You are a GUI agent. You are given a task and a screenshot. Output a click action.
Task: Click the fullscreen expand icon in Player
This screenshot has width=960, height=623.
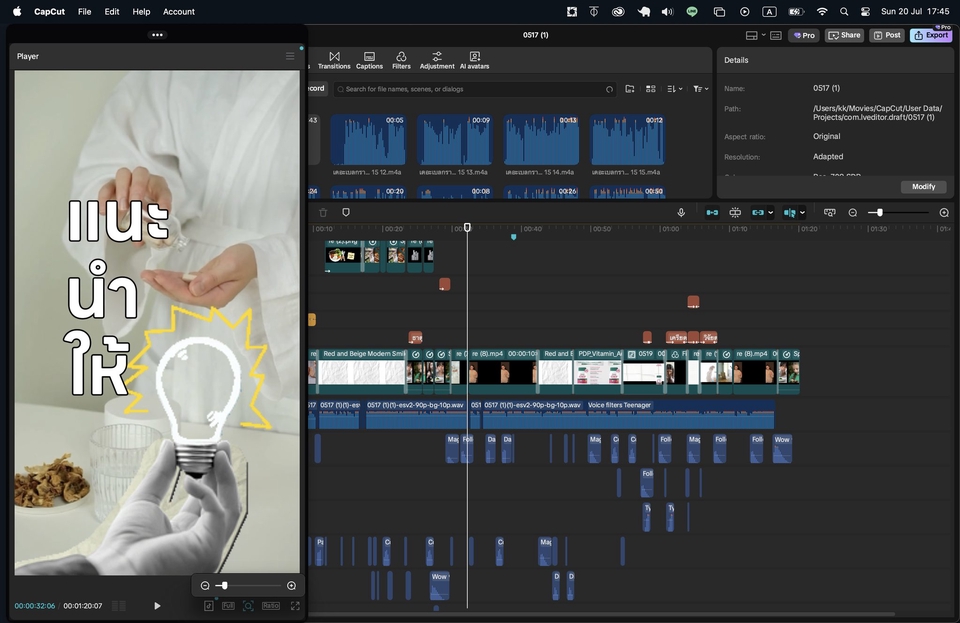pyautogui.click(x=295, y=605)
